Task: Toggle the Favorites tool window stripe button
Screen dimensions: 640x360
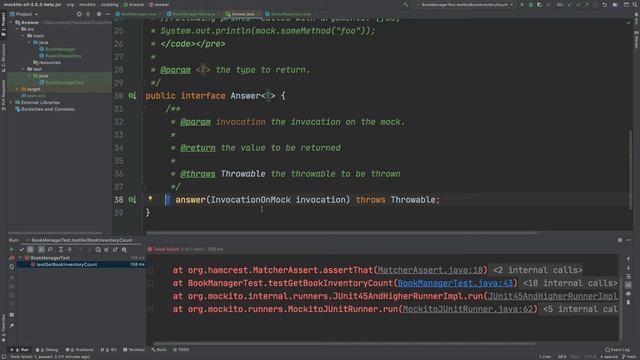Action: coord(3,327)
